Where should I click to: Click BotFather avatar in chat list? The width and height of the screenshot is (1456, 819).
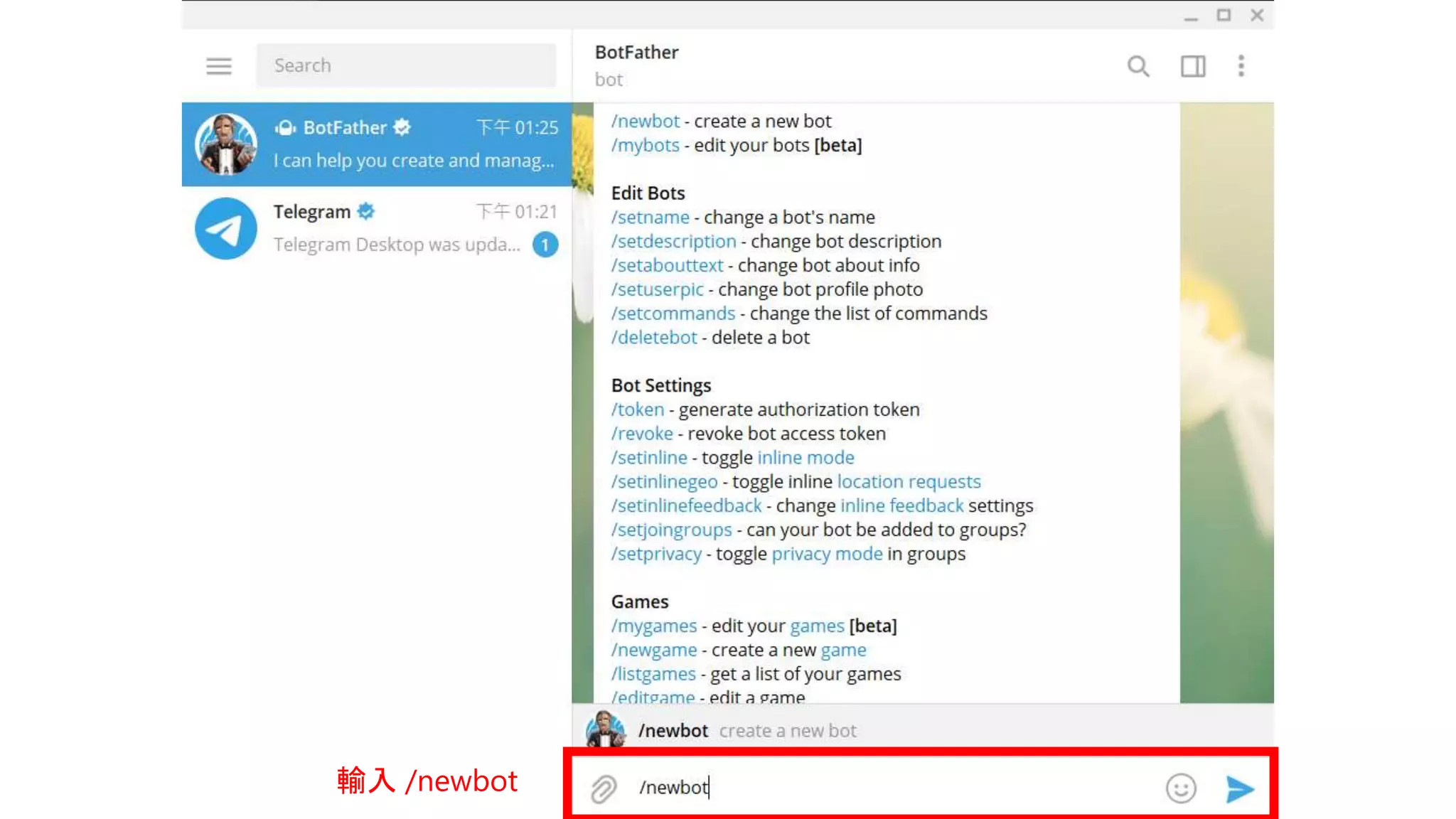[226, 144]
